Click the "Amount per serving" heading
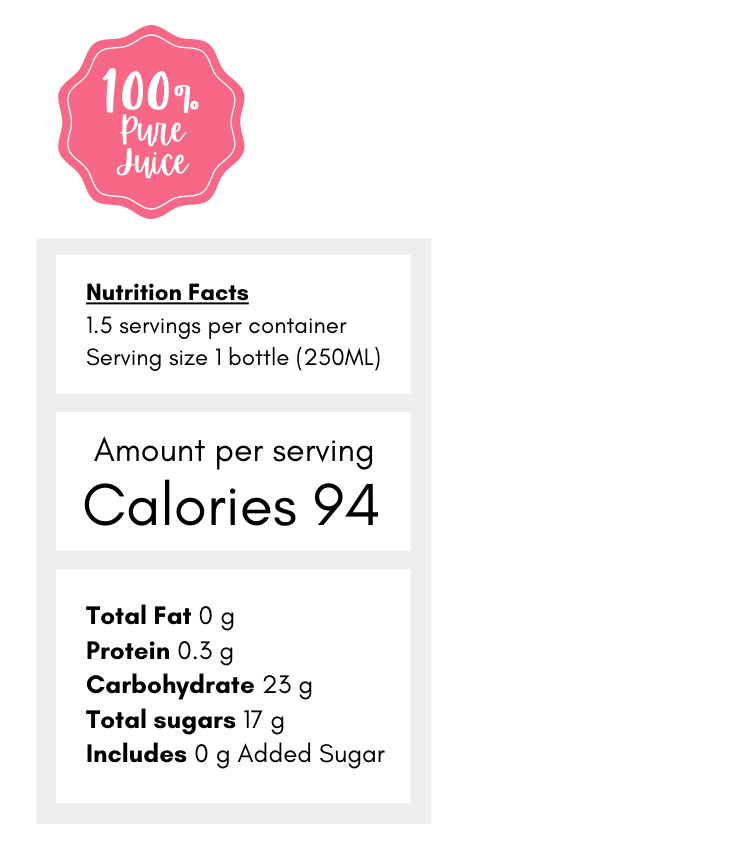 tap(233, 451)
